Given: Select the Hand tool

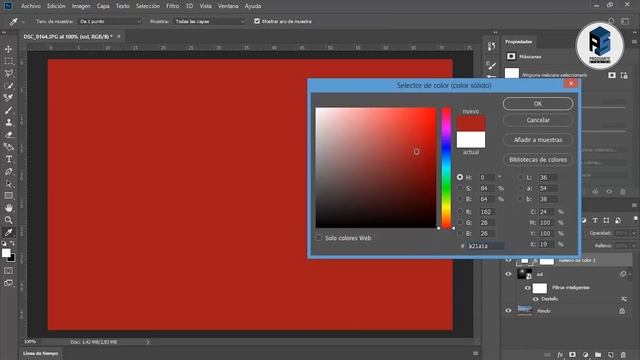Looking at the screenshot, I should 8,208.
